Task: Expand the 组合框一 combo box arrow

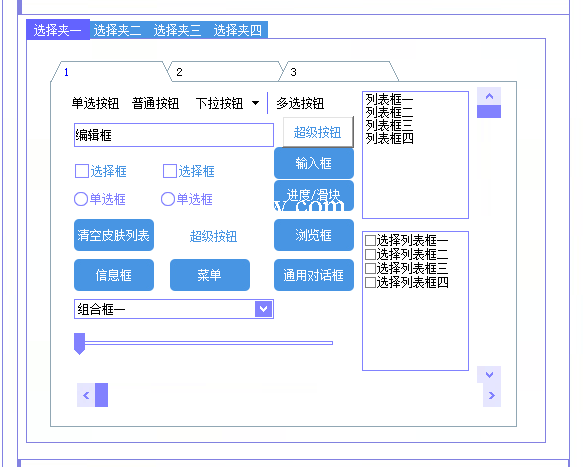Action: [x=264, y=309]
